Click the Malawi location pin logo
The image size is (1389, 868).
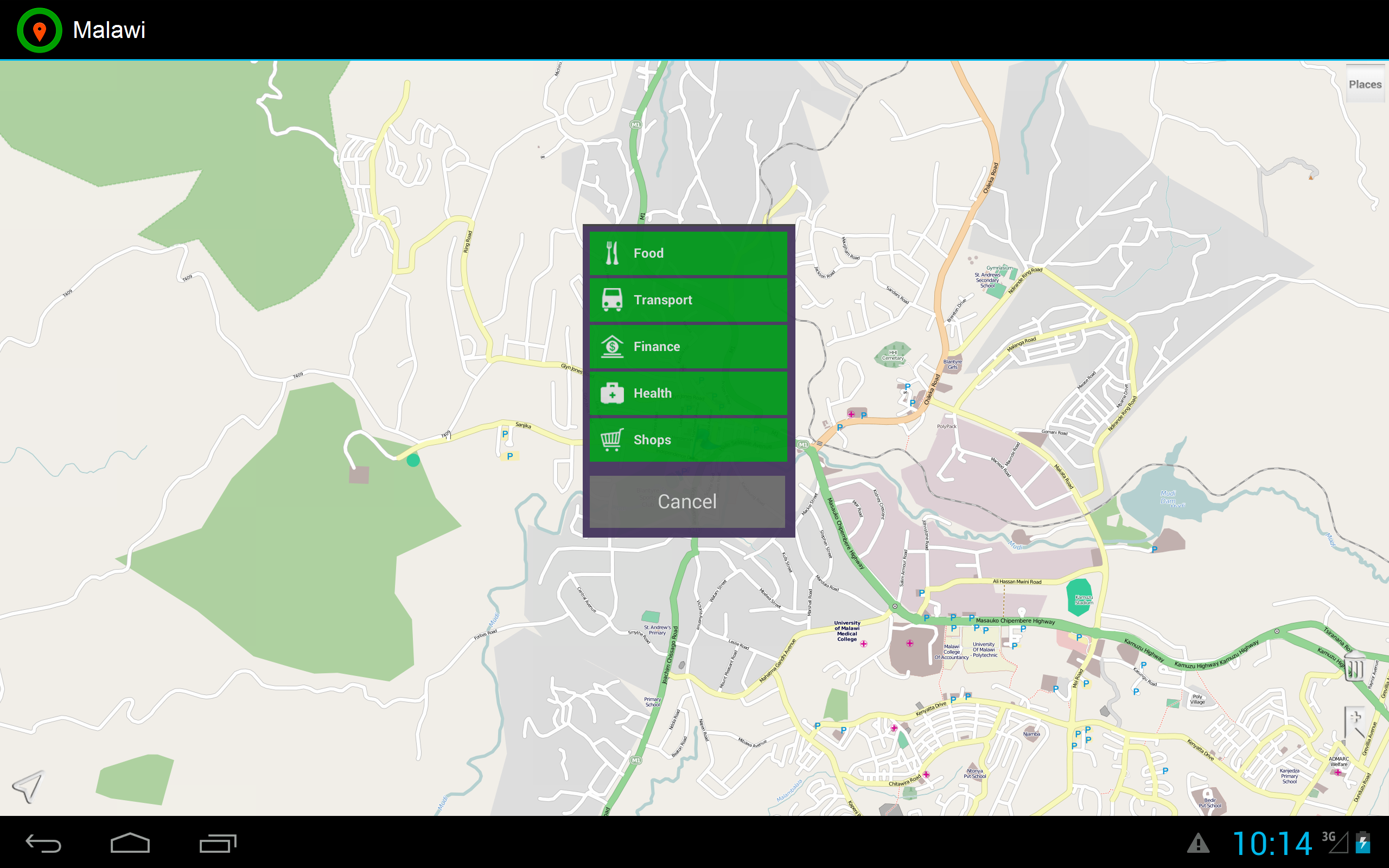pos(39,30)
